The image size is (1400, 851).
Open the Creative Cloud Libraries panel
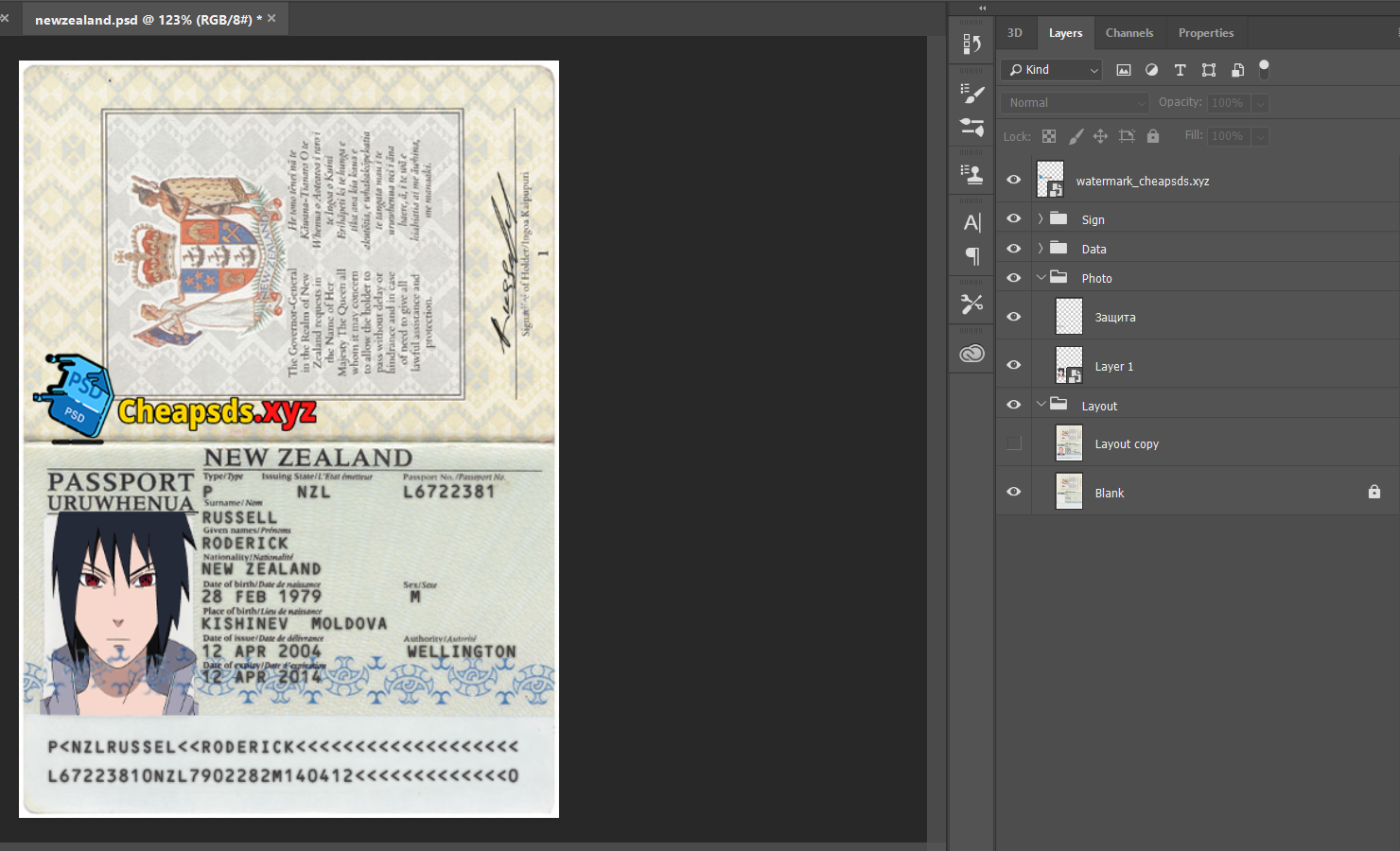point(971,354)
